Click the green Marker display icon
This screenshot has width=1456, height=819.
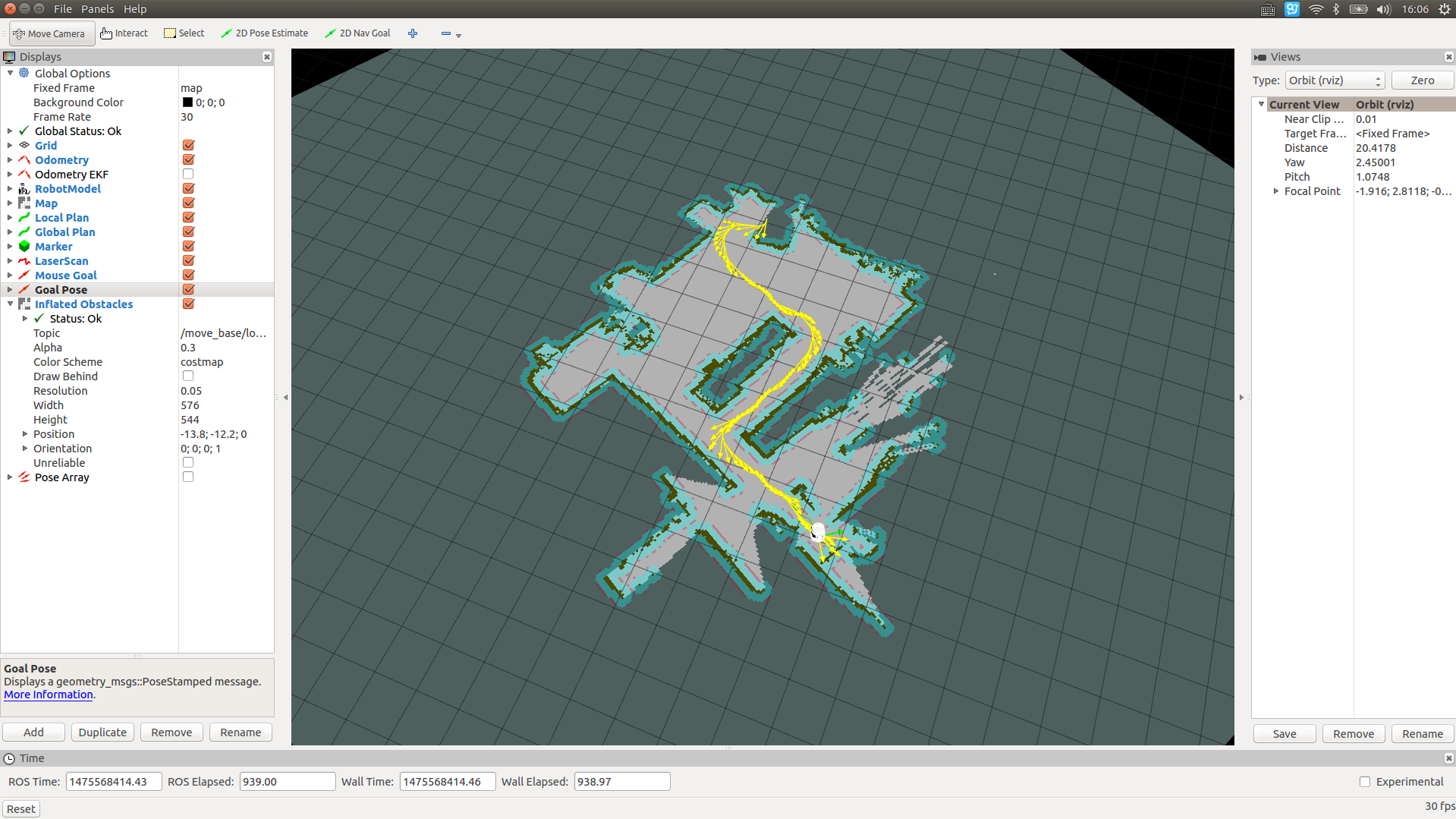pos(24,246)
